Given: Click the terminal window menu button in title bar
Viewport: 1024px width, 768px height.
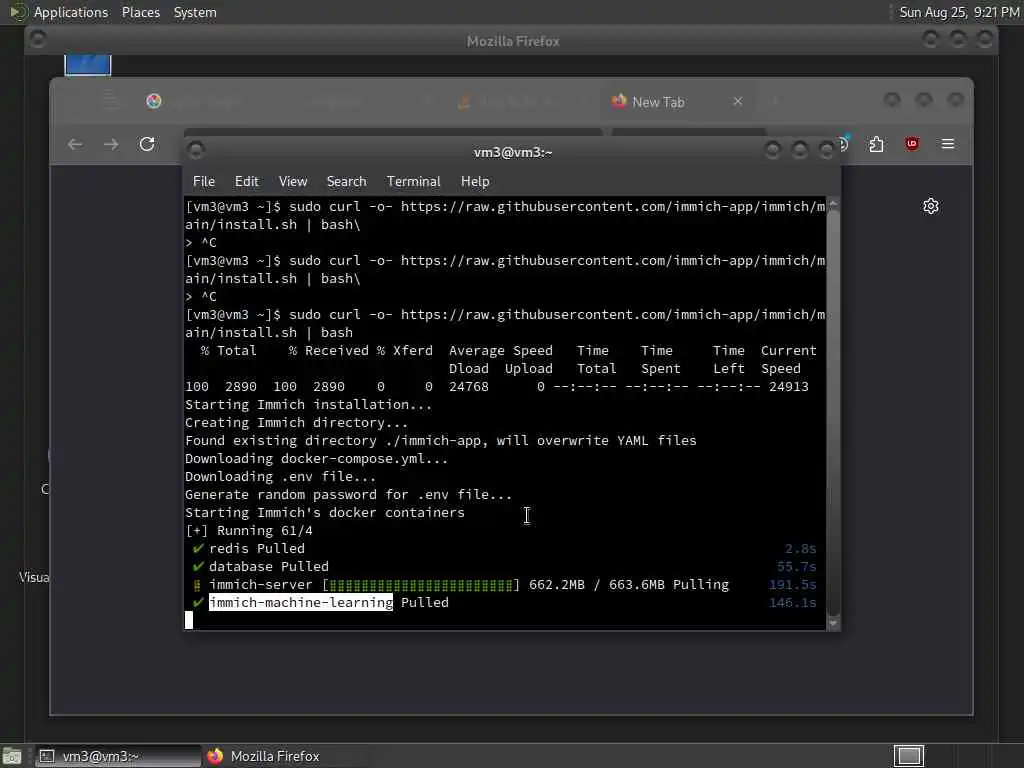Looking at the screenshot, I should coord(196,151).
